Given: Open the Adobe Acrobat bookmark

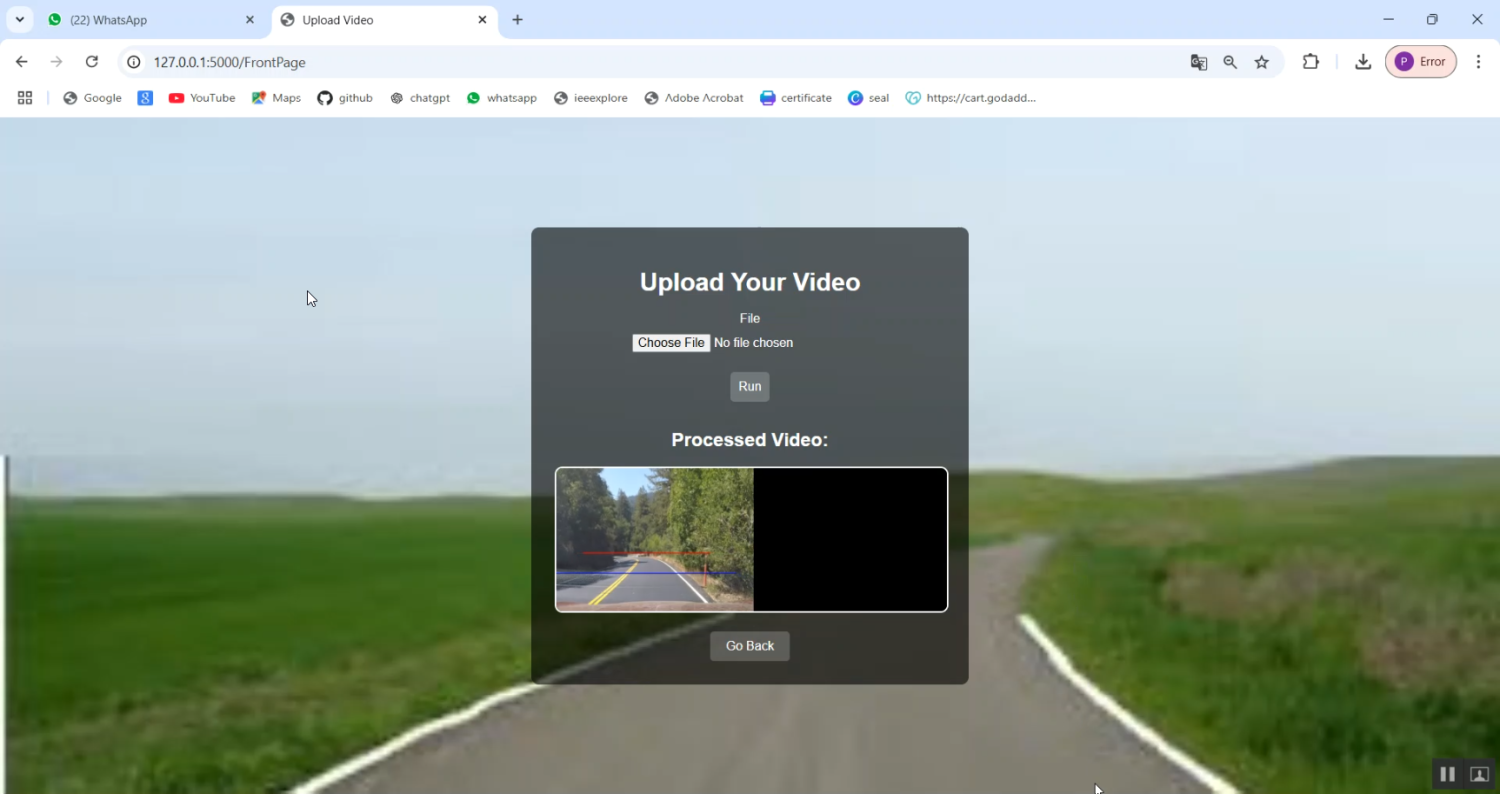Looking at the screenshot, I should pyautogui.click(x=693, y=97).
